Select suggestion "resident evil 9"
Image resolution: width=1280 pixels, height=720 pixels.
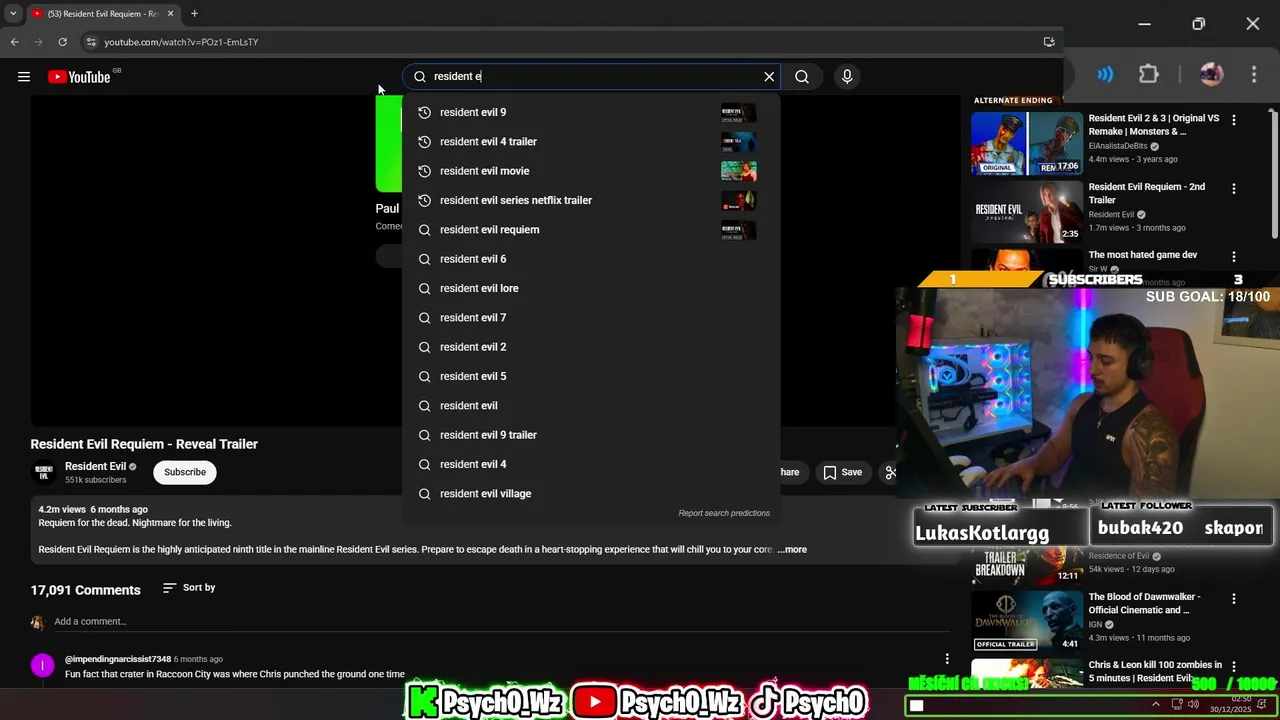pos(590,112)
